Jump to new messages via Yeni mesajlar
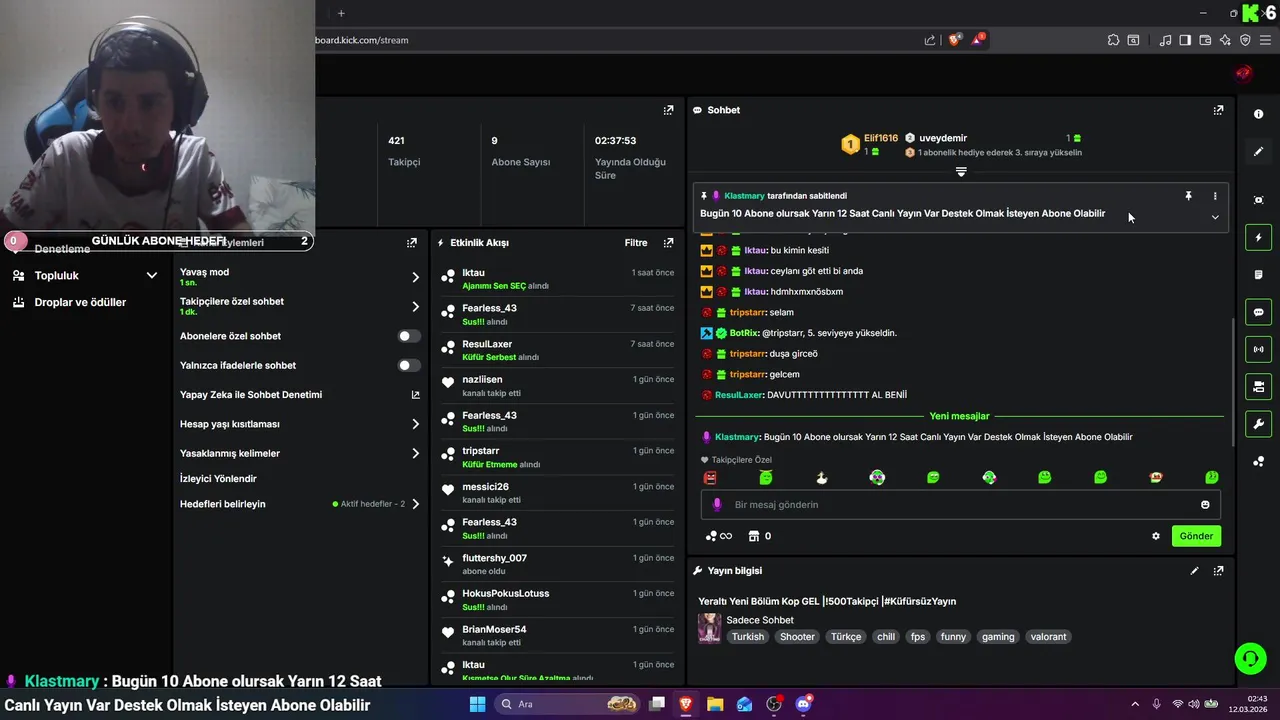1280x720 pixels. point(959,416)
